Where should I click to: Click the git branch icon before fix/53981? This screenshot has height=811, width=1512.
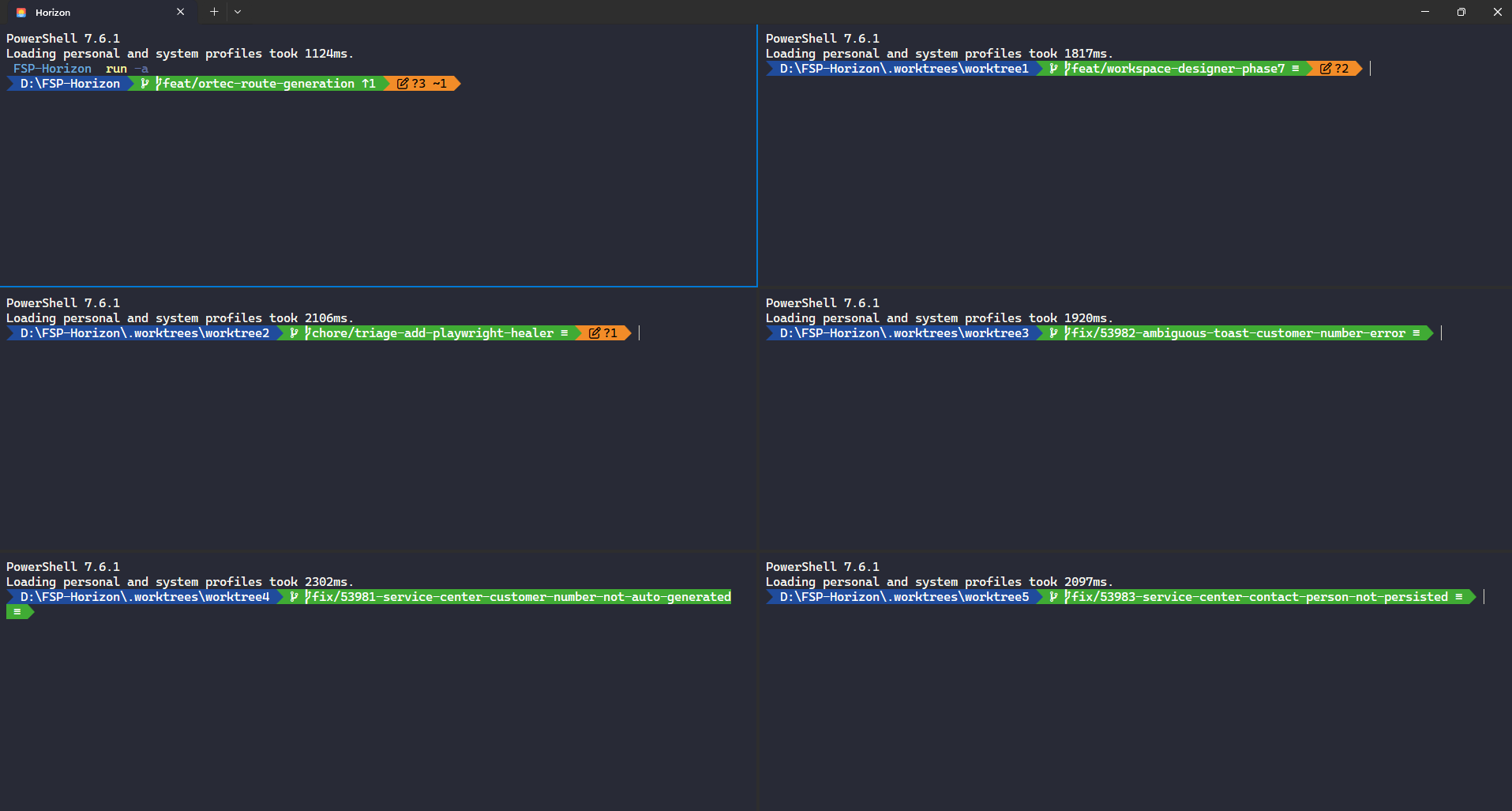[x=294, y=597]
